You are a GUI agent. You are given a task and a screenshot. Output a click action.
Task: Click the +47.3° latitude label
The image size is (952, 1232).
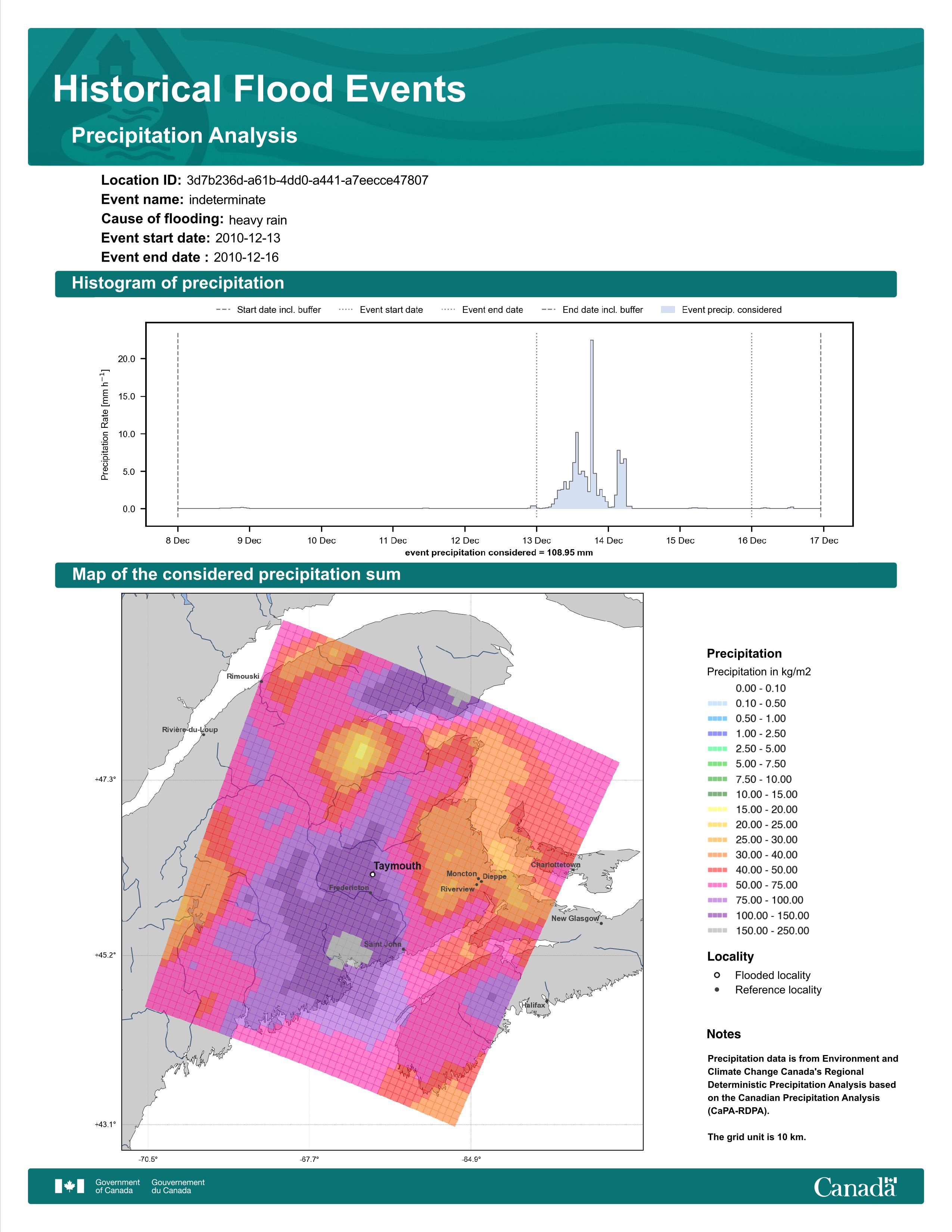105,779
